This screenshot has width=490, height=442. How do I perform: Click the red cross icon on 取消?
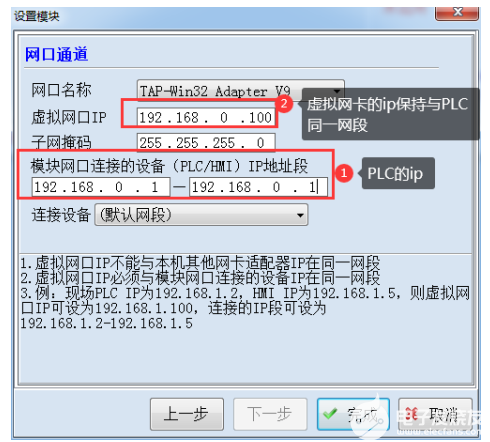pos(412,414)
